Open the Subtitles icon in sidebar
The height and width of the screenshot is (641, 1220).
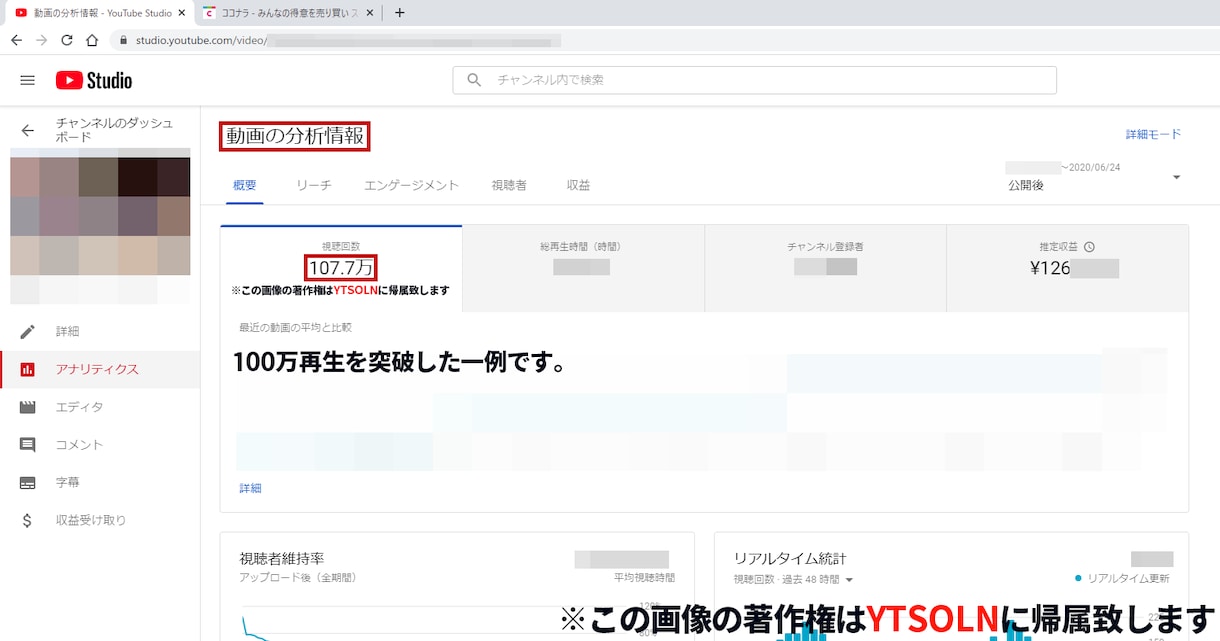pos(28,482)
